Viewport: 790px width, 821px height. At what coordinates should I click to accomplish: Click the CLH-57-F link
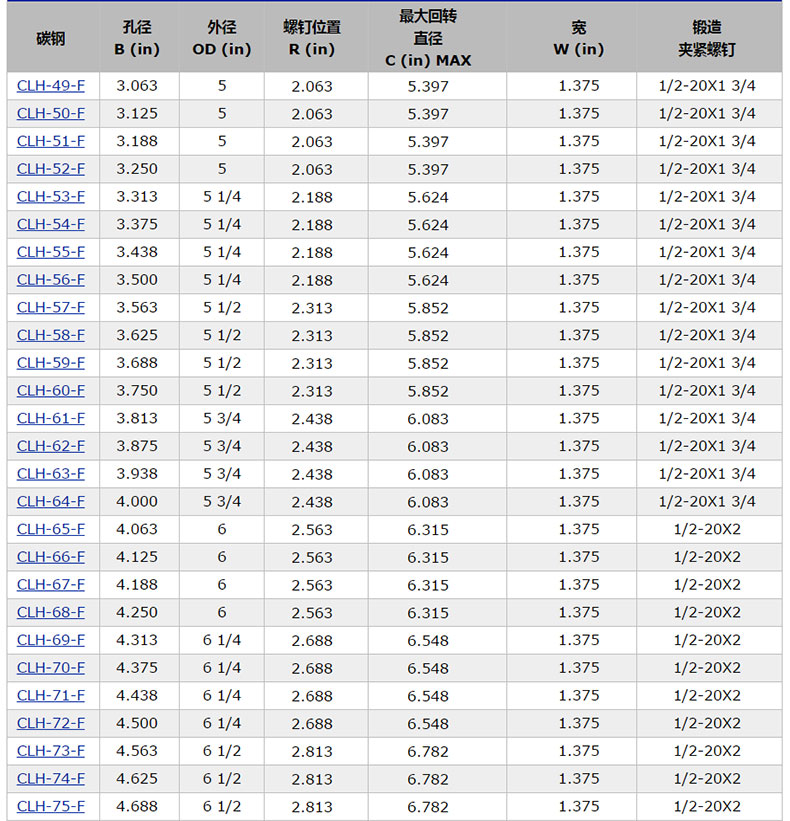point(51,308)
